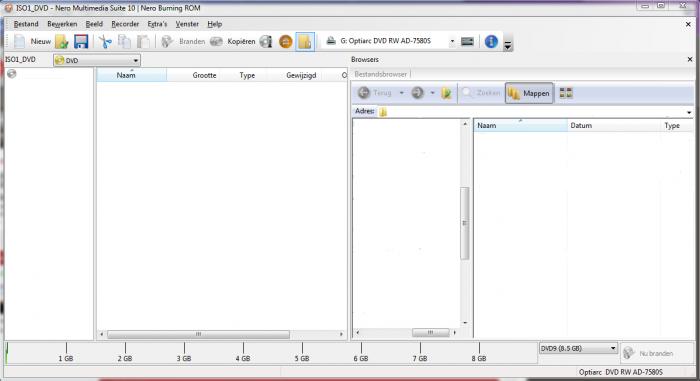Click the orange round eject icon
Viewport: 700px width, 381px height.
(x=286, y=42)
